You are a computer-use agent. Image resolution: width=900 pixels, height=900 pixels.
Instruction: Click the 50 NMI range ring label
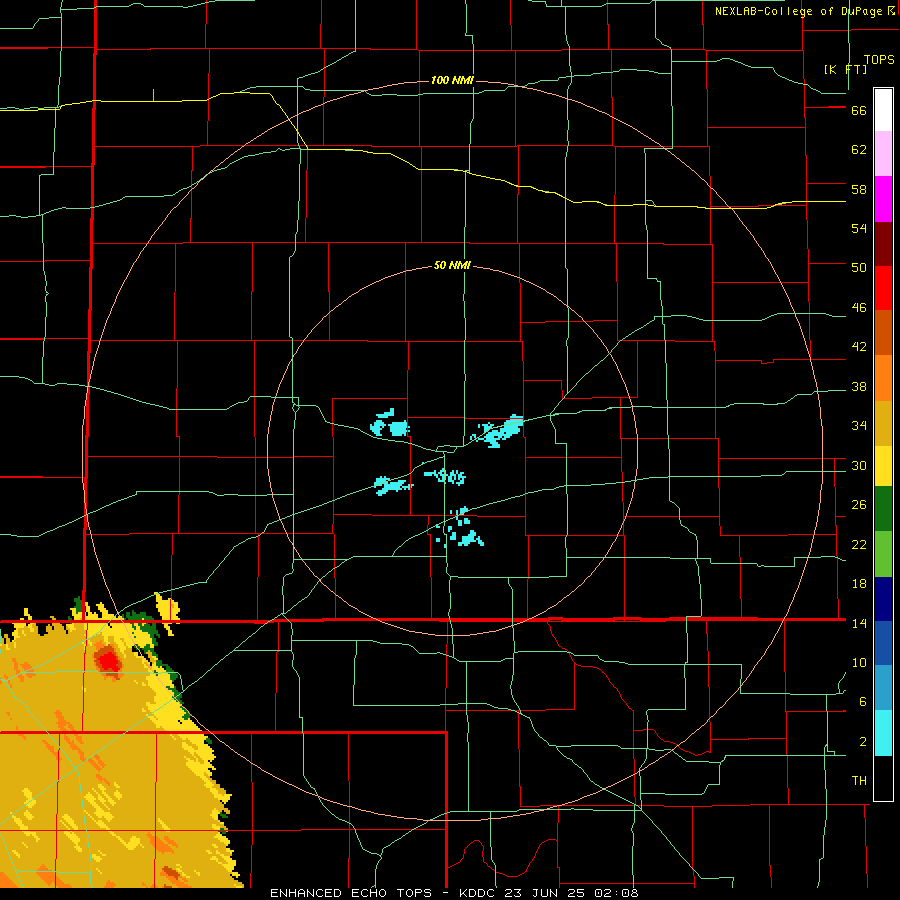[x=452, y=265]
